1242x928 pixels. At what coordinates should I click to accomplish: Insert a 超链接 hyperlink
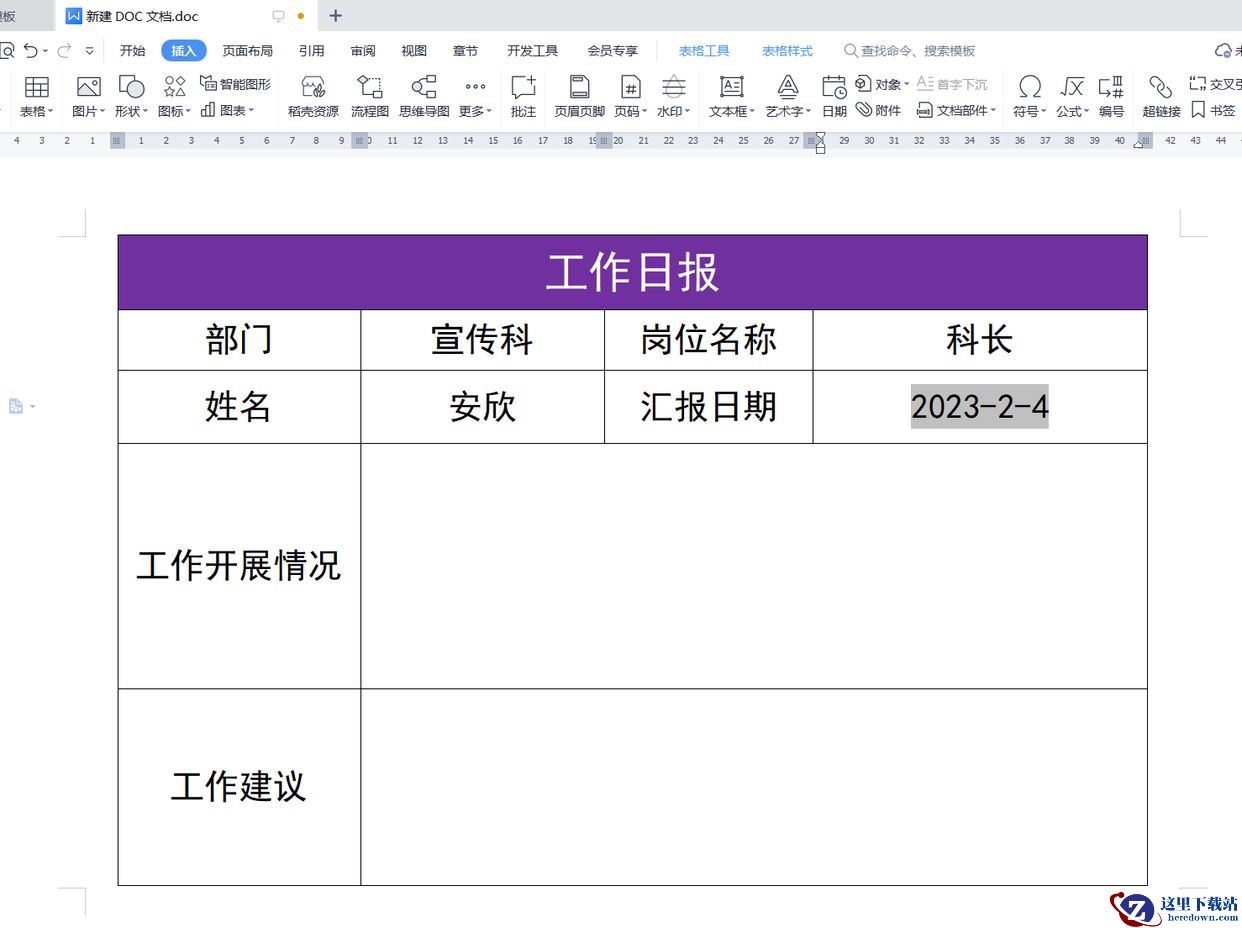(x=1161, y=96)
